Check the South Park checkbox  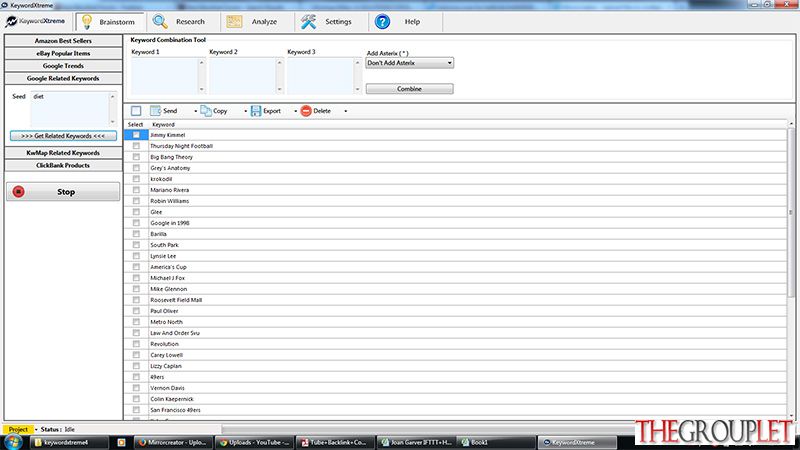136,245
